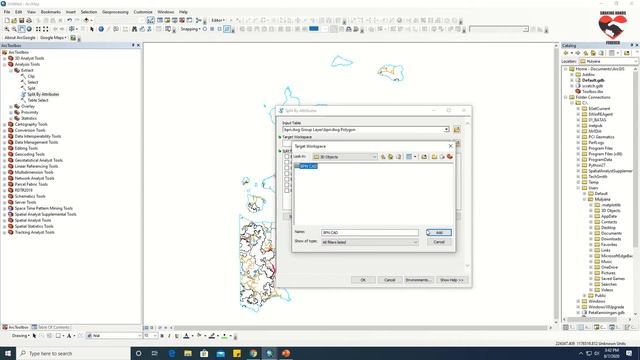Toggle Underline in the Drawing toolbar
This screenshot has height=360, width=640.
(176, 336)
